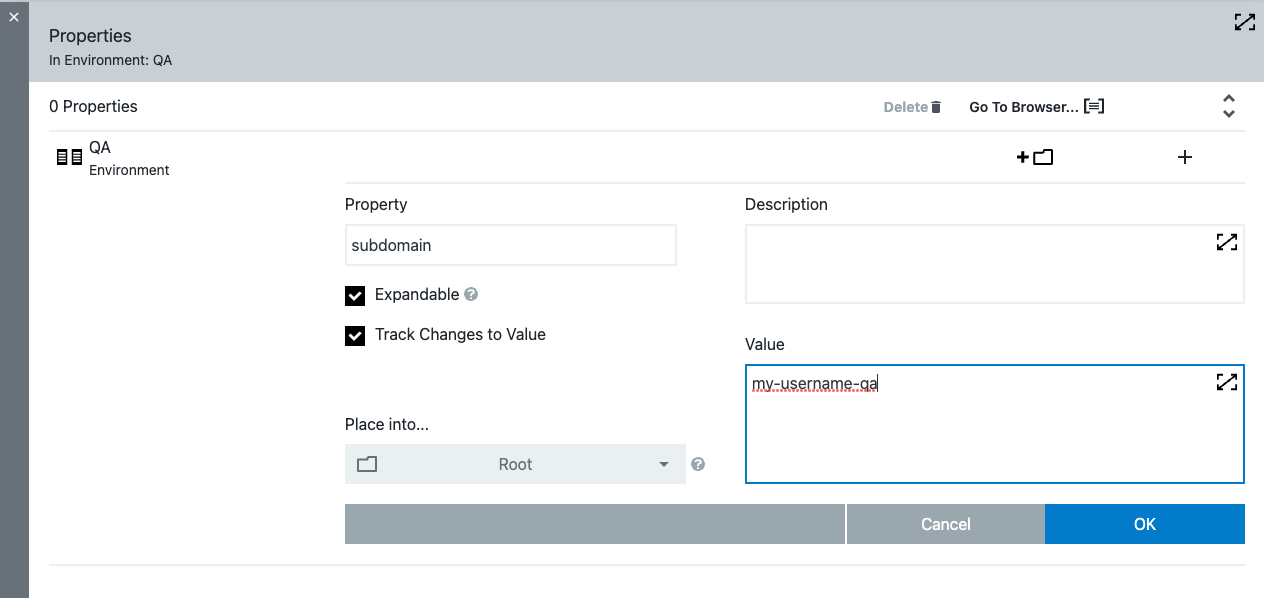Expand the Properties dialog to fullscreen
This screenshot has height=598, width=1264.
(1244, 21)
